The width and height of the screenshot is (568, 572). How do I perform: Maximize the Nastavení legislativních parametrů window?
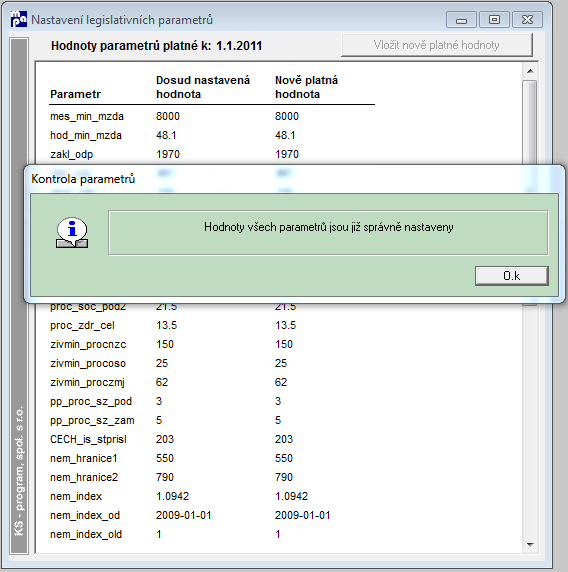point(494,20)
